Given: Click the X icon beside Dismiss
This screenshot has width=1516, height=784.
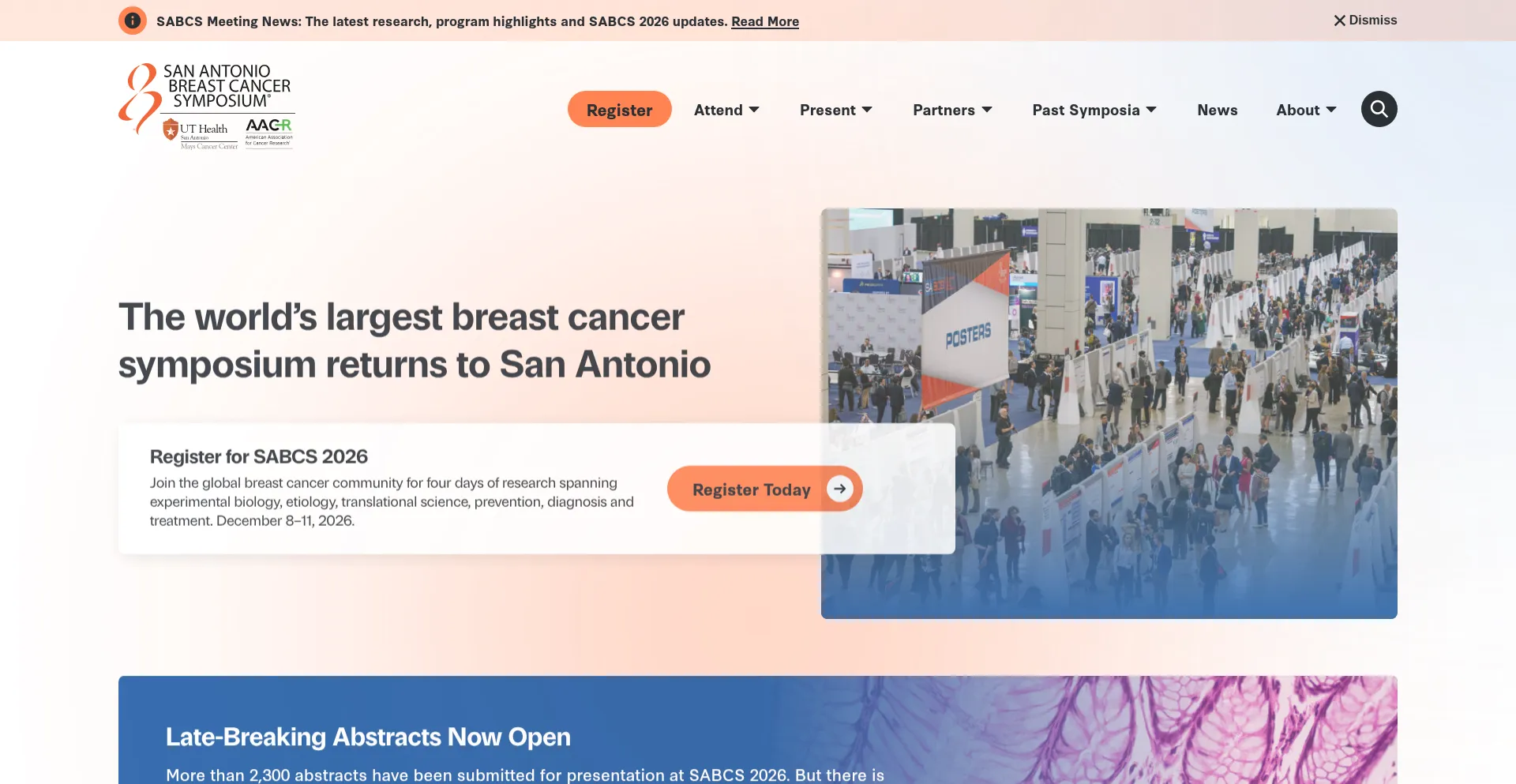Looking at the screenshot, I should (x=1339, y=21).
